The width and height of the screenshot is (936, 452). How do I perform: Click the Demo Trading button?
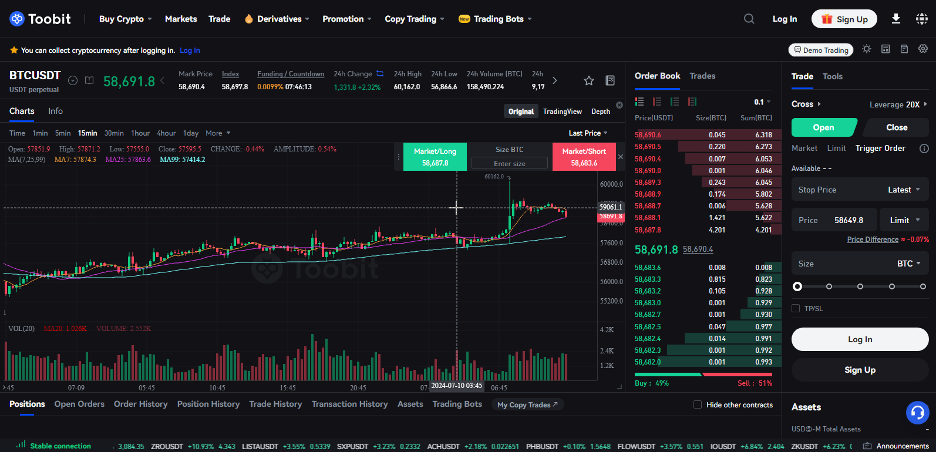[x=820, y=50]
